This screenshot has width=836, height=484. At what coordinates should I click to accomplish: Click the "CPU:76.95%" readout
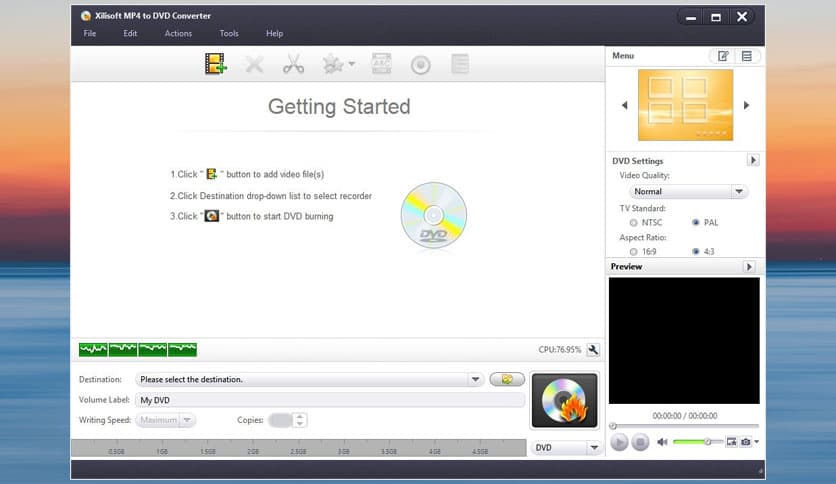click(x=560, y=350)
